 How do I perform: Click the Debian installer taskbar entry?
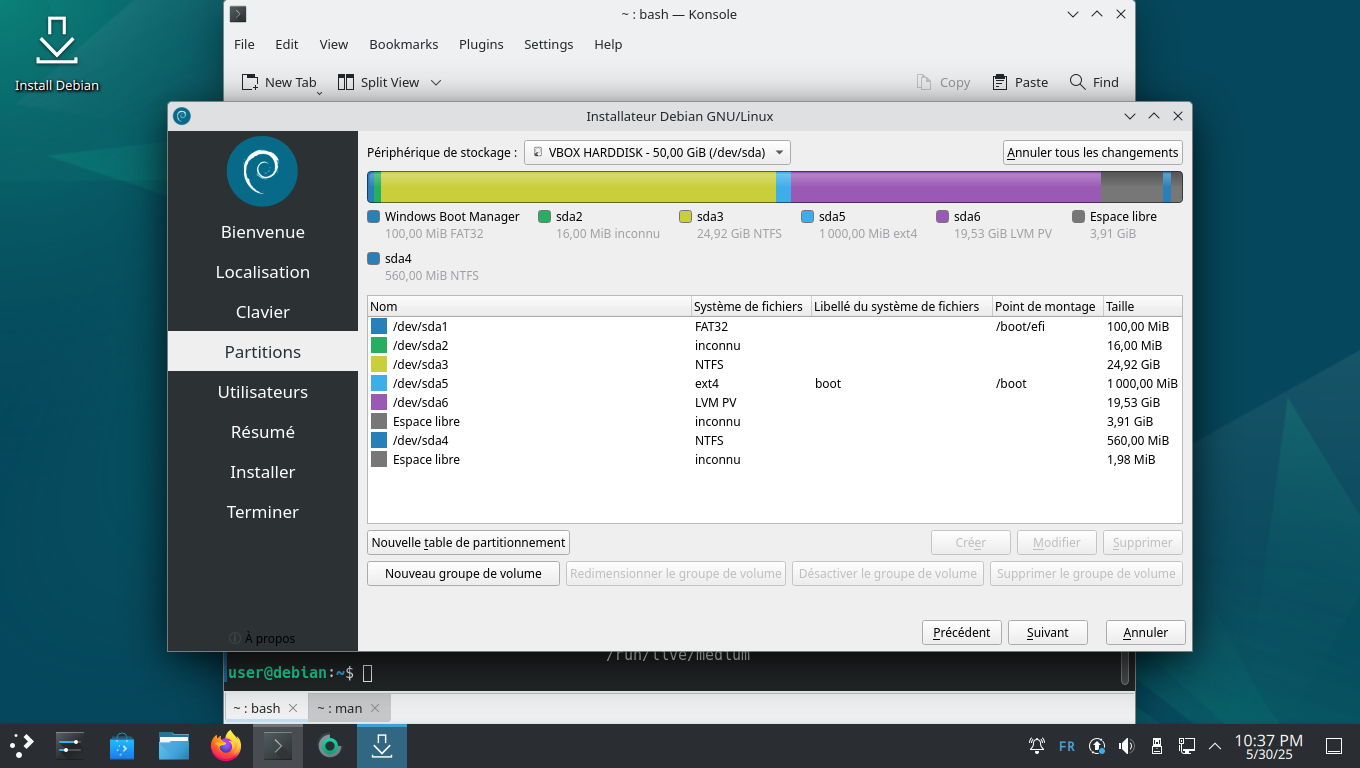330,745
